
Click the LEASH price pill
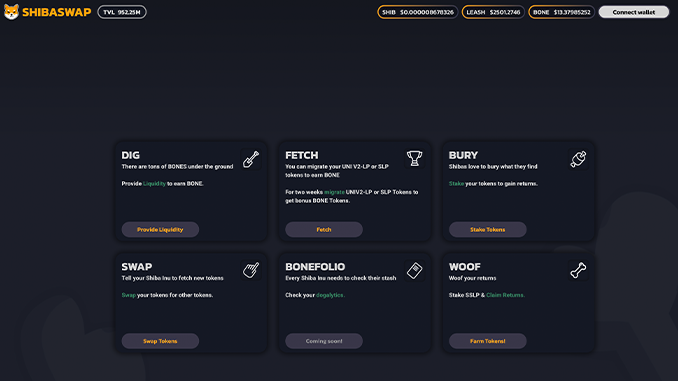493,12
